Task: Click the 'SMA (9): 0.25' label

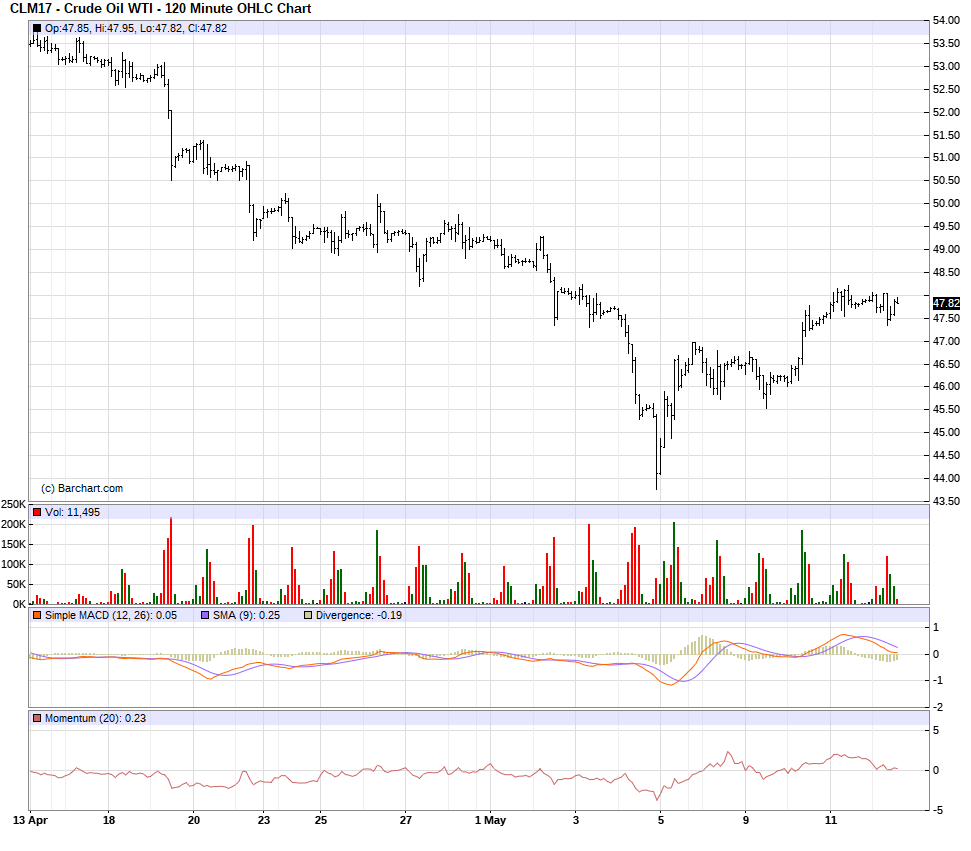Action: pos(246,615)
